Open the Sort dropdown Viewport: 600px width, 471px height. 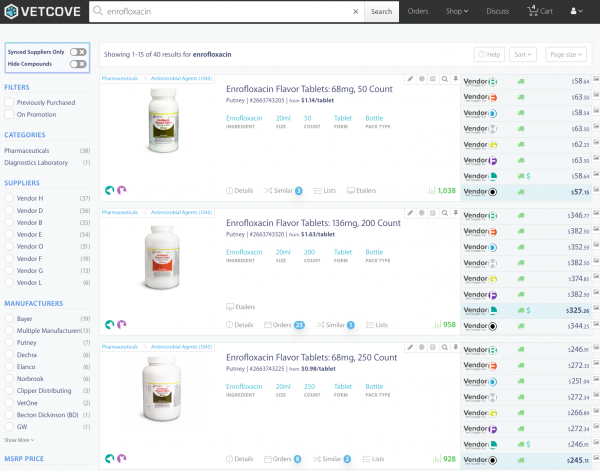pos(523,54)
